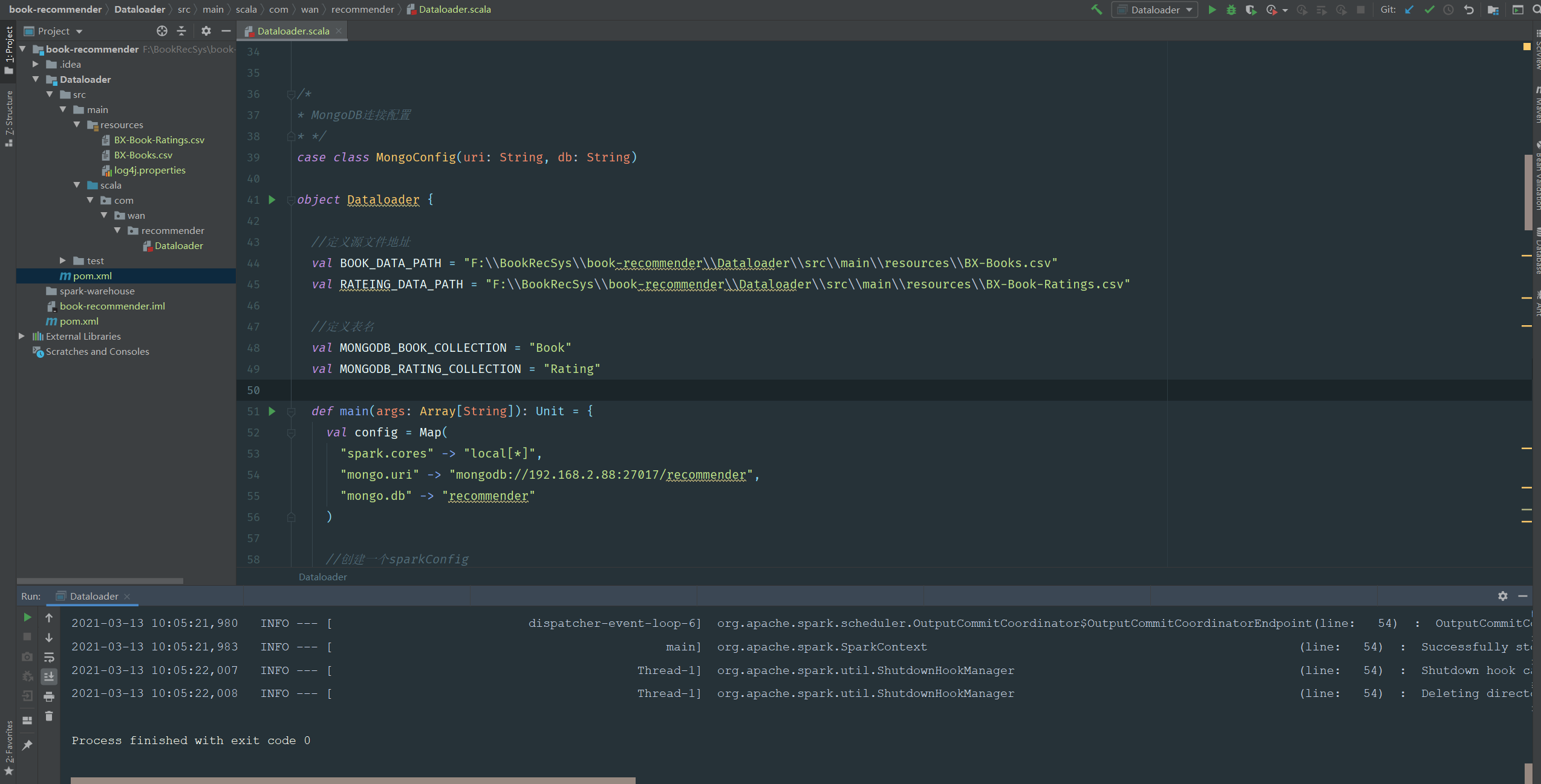
Task: Build the project with the hammer icon
Action: point(1096,10)
